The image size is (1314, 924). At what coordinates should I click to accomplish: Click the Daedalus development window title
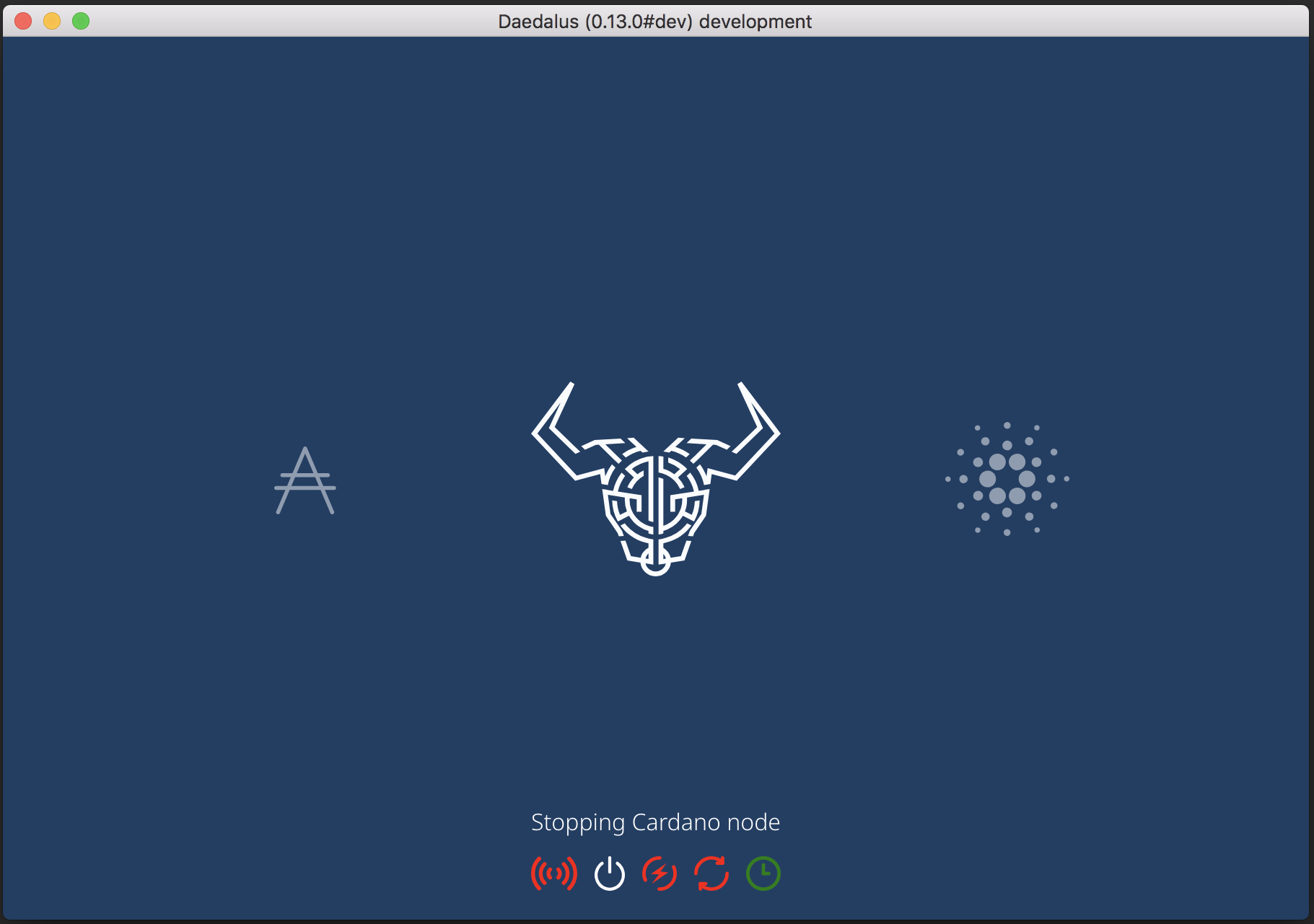pos(655,22)
